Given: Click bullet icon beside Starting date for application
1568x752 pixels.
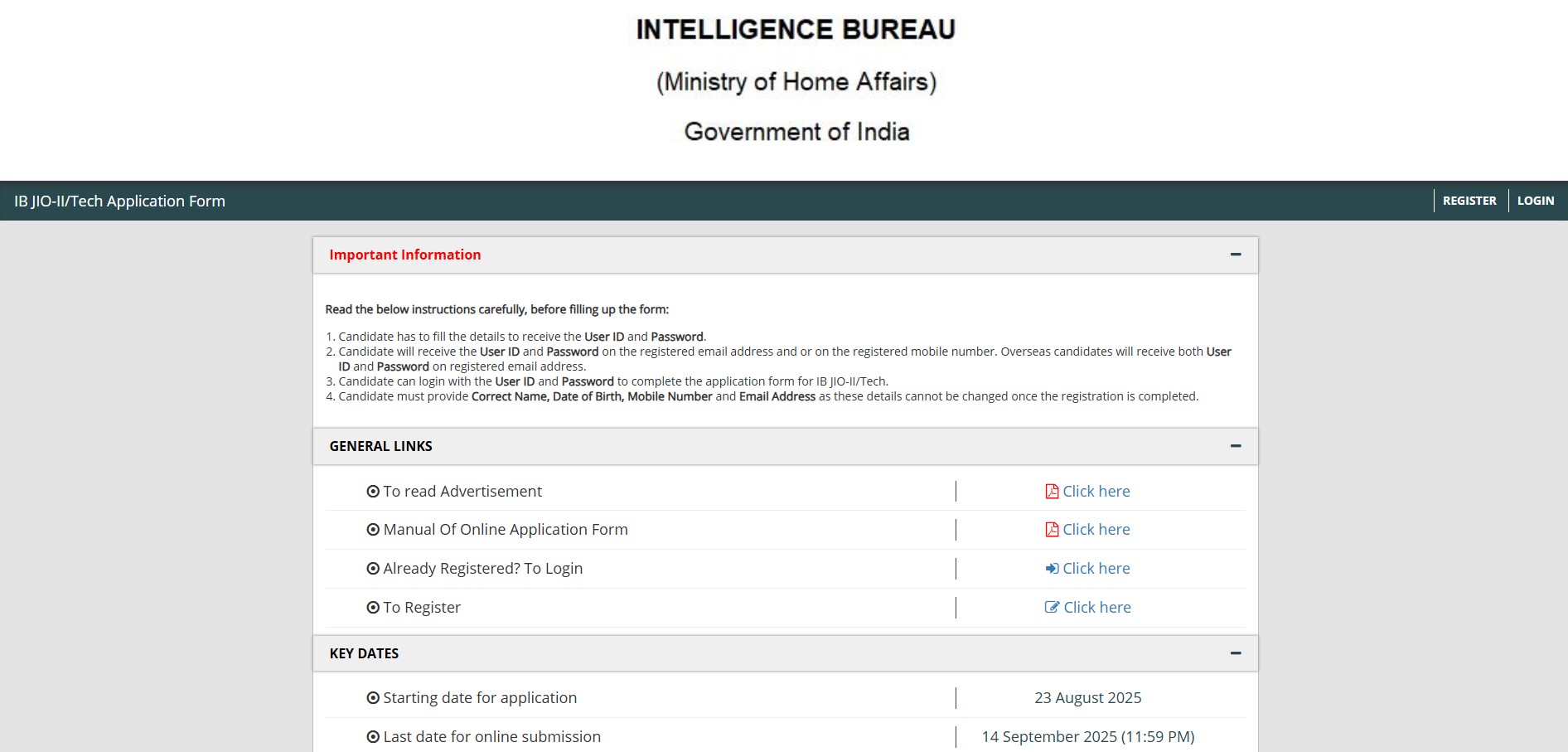Looking at the screenshot, I should pos(373,698).
